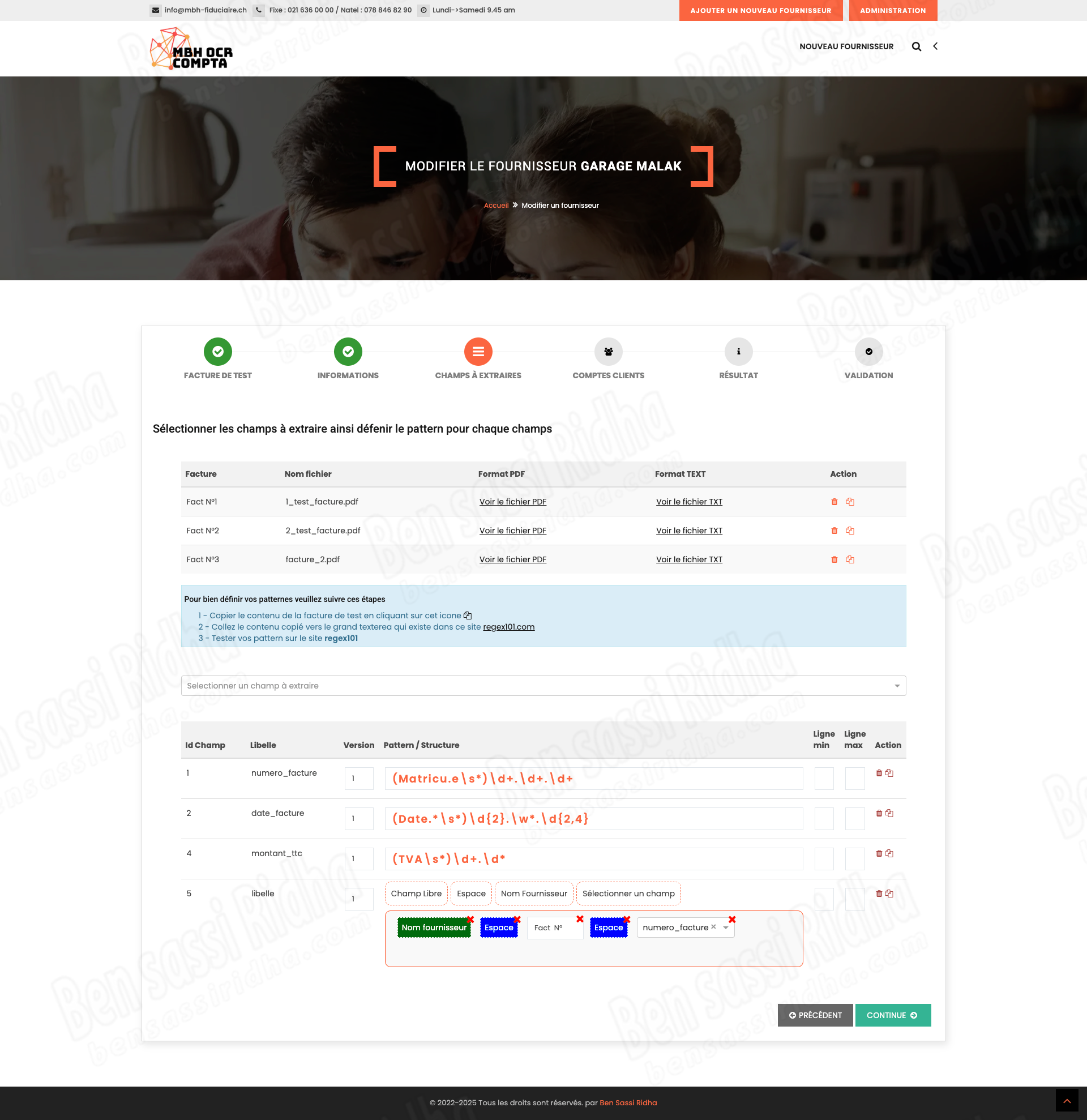The image size is (1087, 1120).
Task: Open Voir le fichier PDF for facture_2.pdf
Action: pos(512,559)
